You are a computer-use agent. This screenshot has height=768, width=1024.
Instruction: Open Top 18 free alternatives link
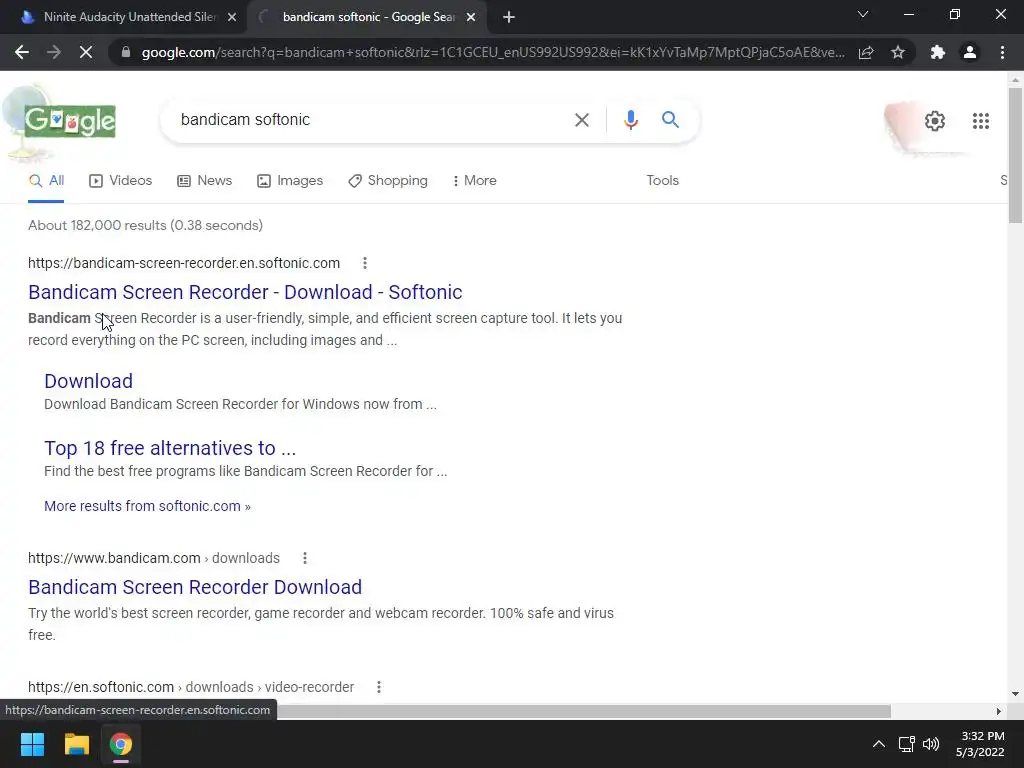[x=170, y=448]
